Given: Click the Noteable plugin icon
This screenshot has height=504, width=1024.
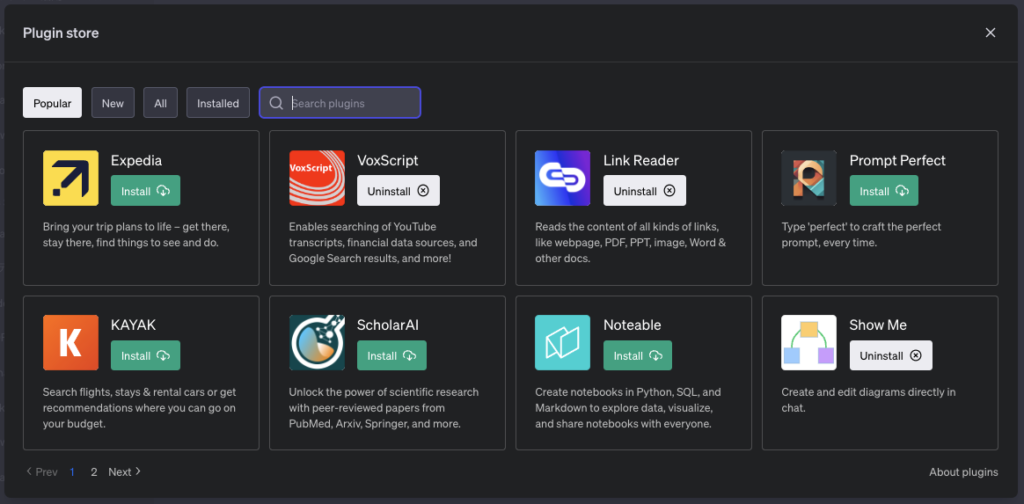Looking at the screenshot, I should [563, 343].
